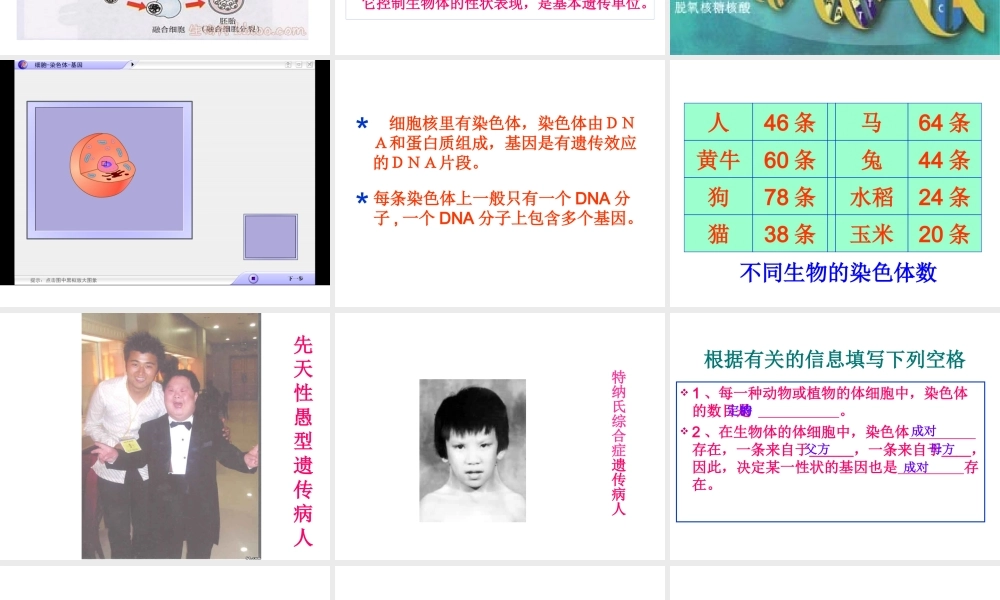Click the Flash slide title 细胞-染色体-基因

point(58,65)
